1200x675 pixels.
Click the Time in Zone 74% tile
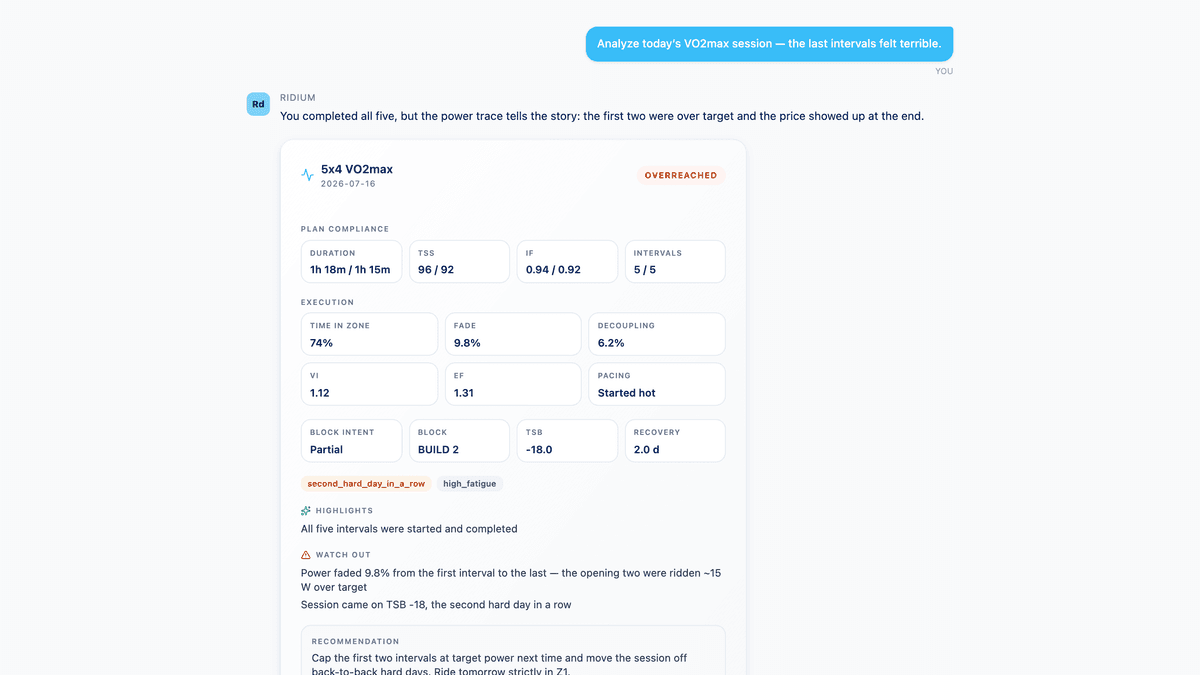[369, 334]
